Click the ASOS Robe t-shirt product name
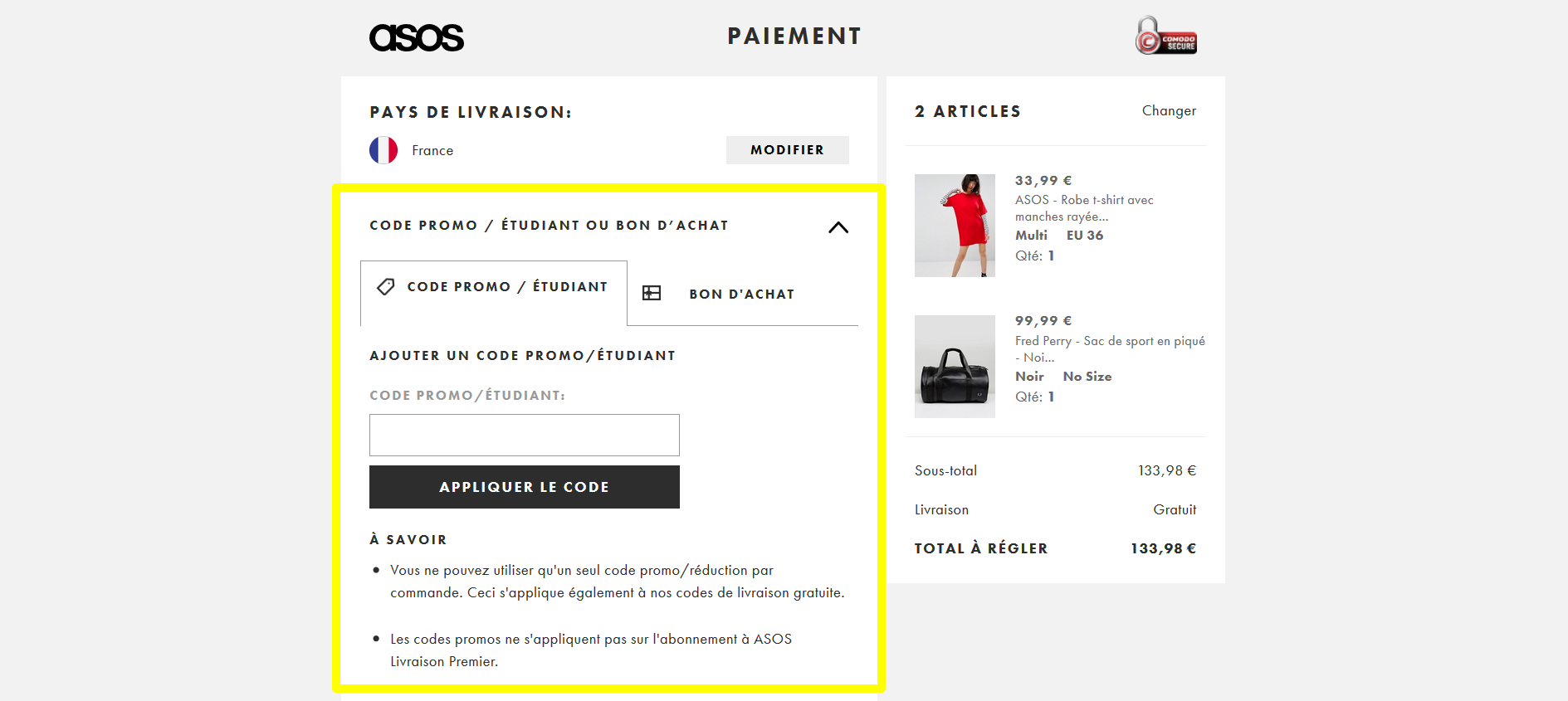Image resolution: width=1568 pixels, height=701 pixels. (1083, 208)
